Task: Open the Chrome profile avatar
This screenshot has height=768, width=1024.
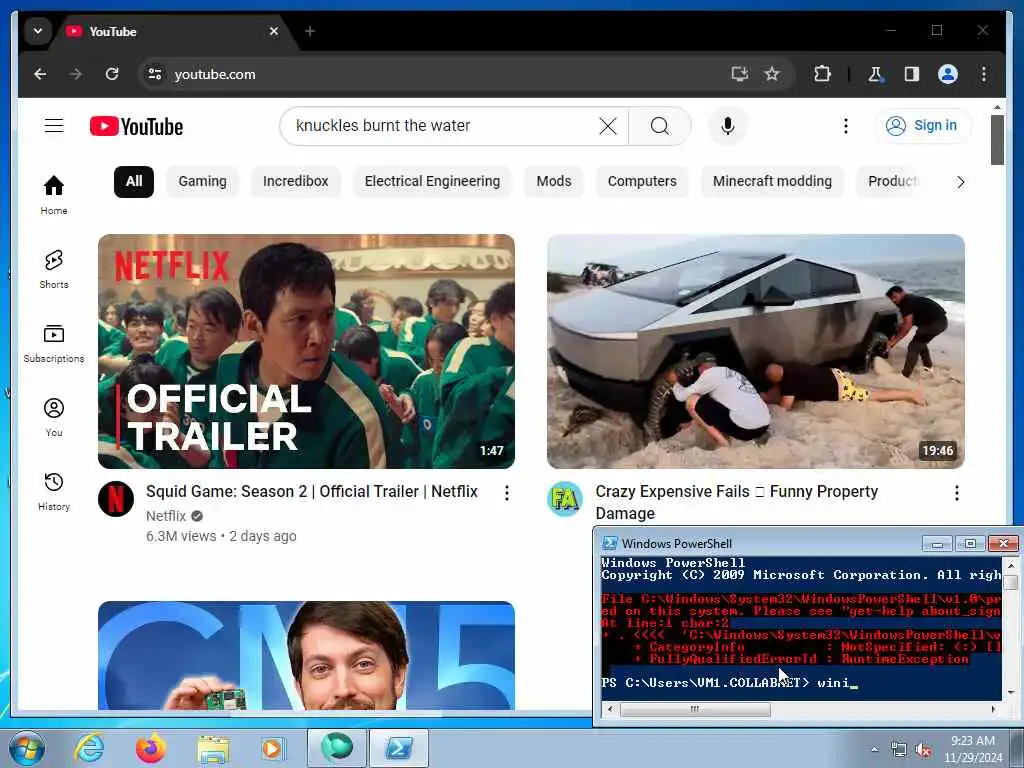Action: coord(948,74)
